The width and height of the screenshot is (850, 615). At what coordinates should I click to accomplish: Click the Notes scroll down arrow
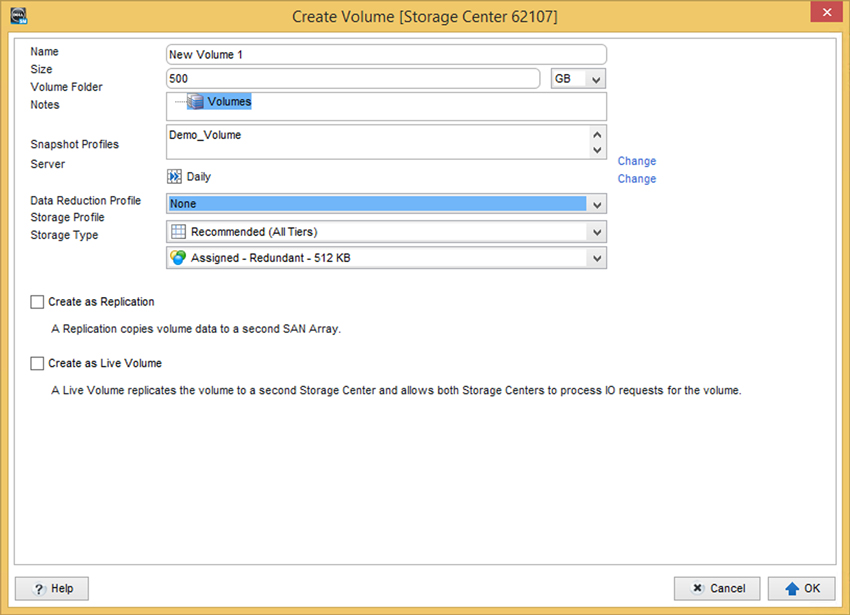coord(597,150)
